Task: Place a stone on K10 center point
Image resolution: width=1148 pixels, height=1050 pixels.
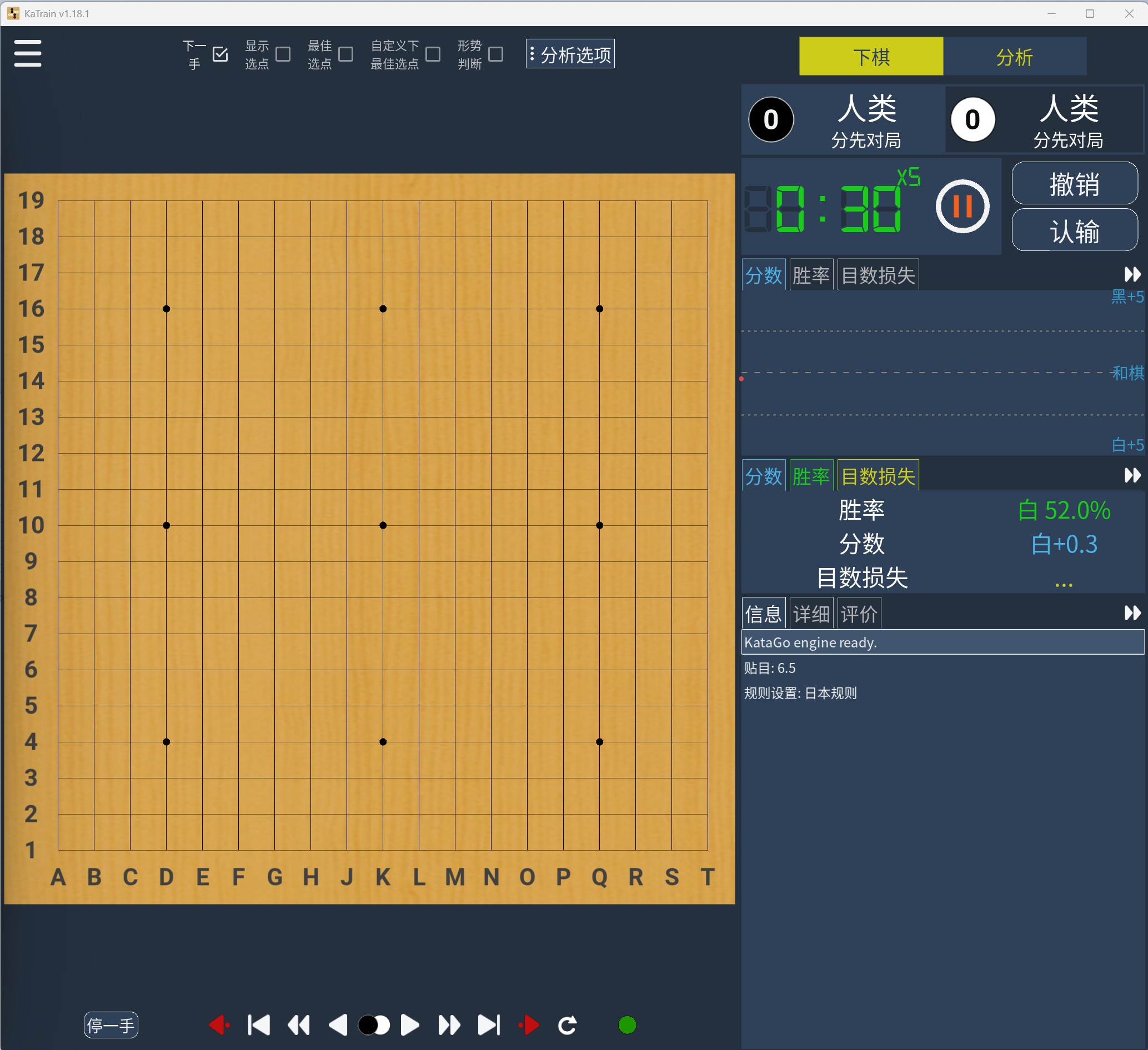Action: coord(383,525)
